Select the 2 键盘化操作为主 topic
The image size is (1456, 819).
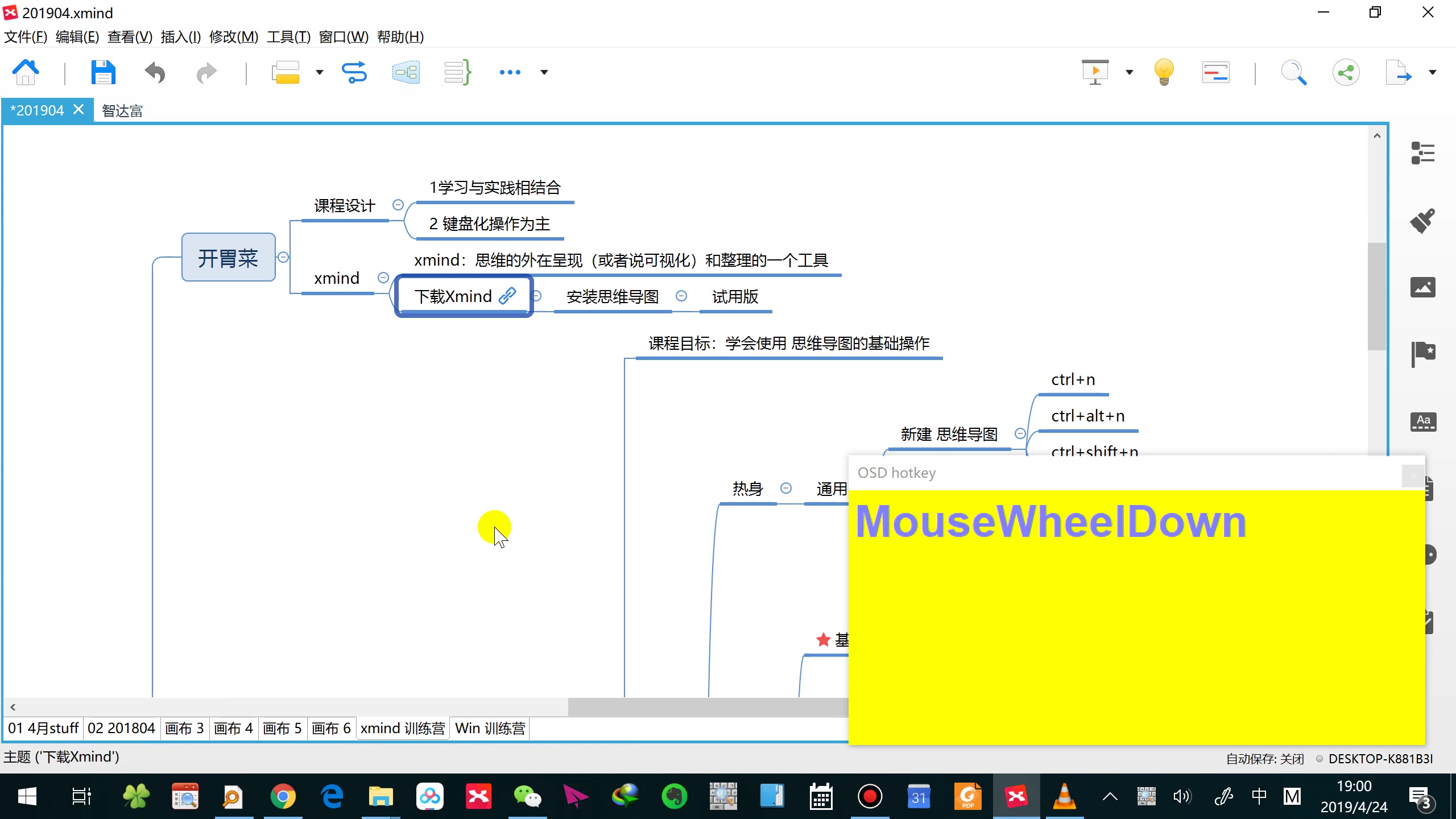click(x=490, y=224)
